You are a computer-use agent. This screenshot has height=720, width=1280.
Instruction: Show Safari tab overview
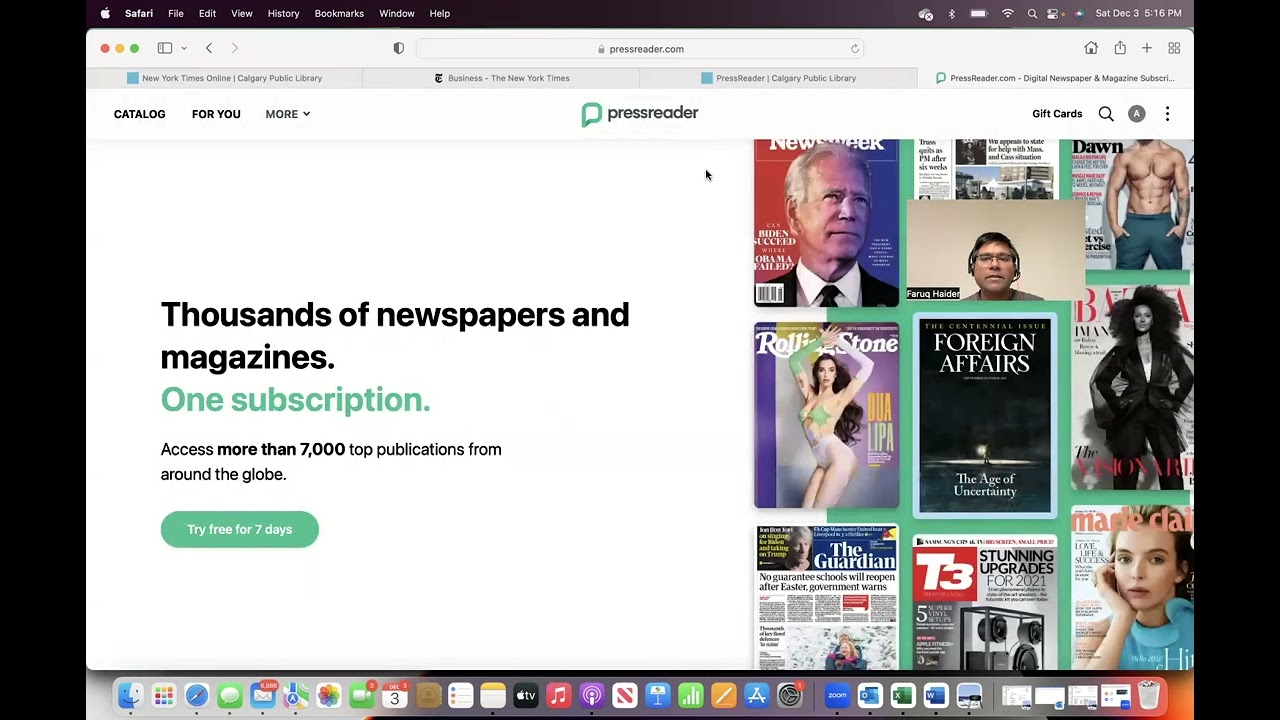click(1174, 48)
